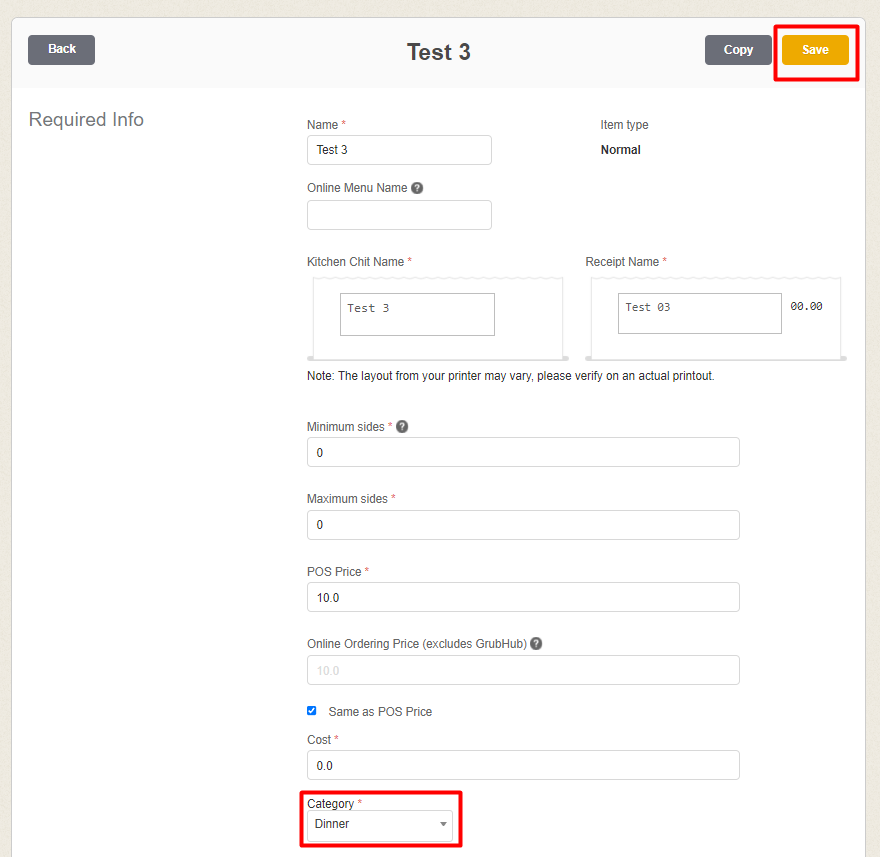
Task: Go back using the Back button
Action: (62, 50)
